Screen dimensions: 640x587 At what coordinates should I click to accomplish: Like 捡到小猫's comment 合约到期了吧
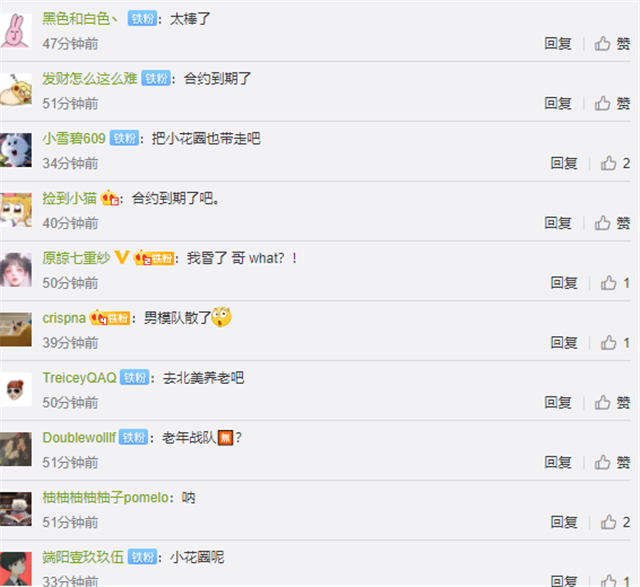(x=611, y=223)
